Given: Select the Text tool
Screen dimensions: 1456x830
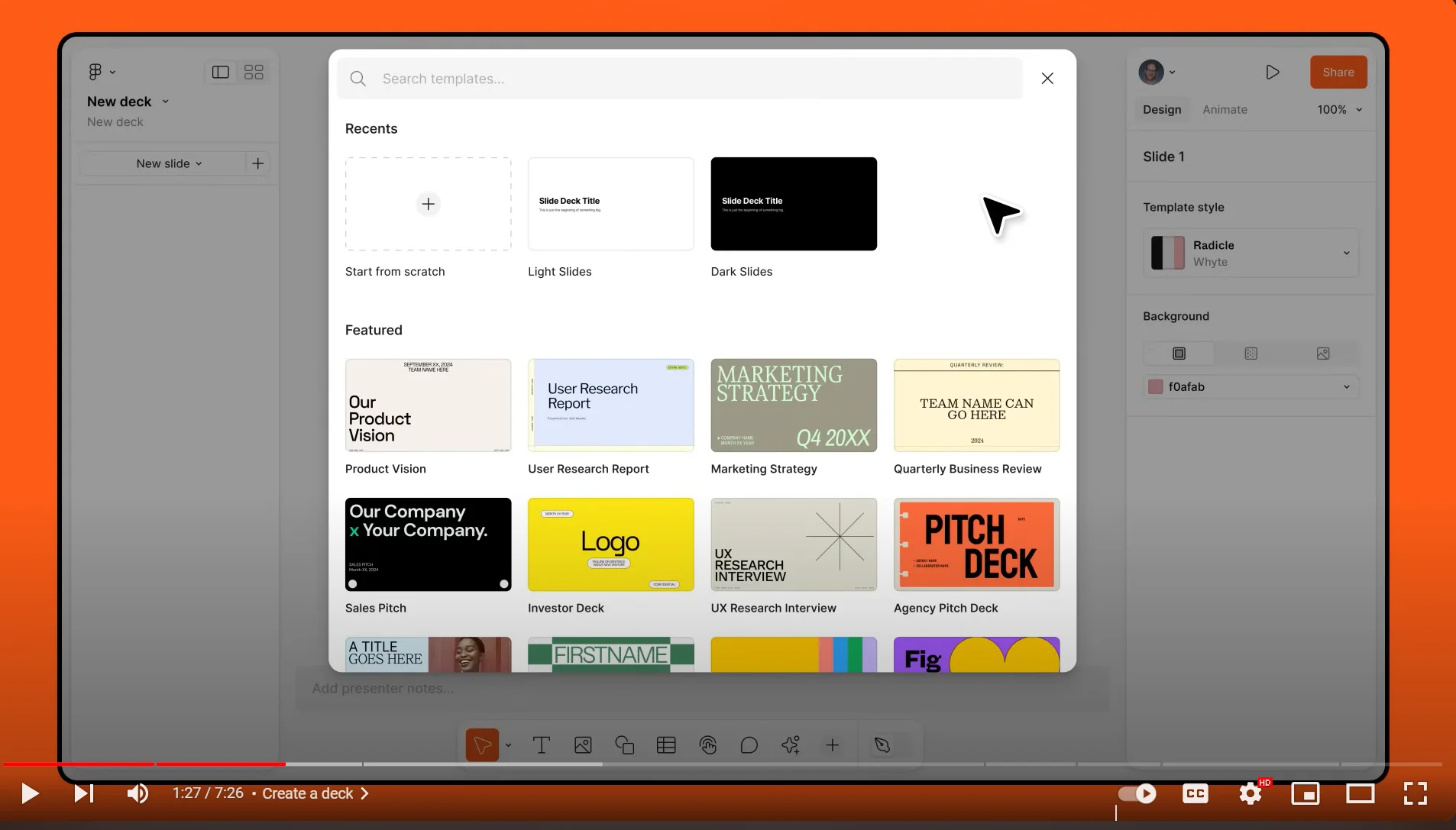Looking at the screenshot, I should coord(542,745).
